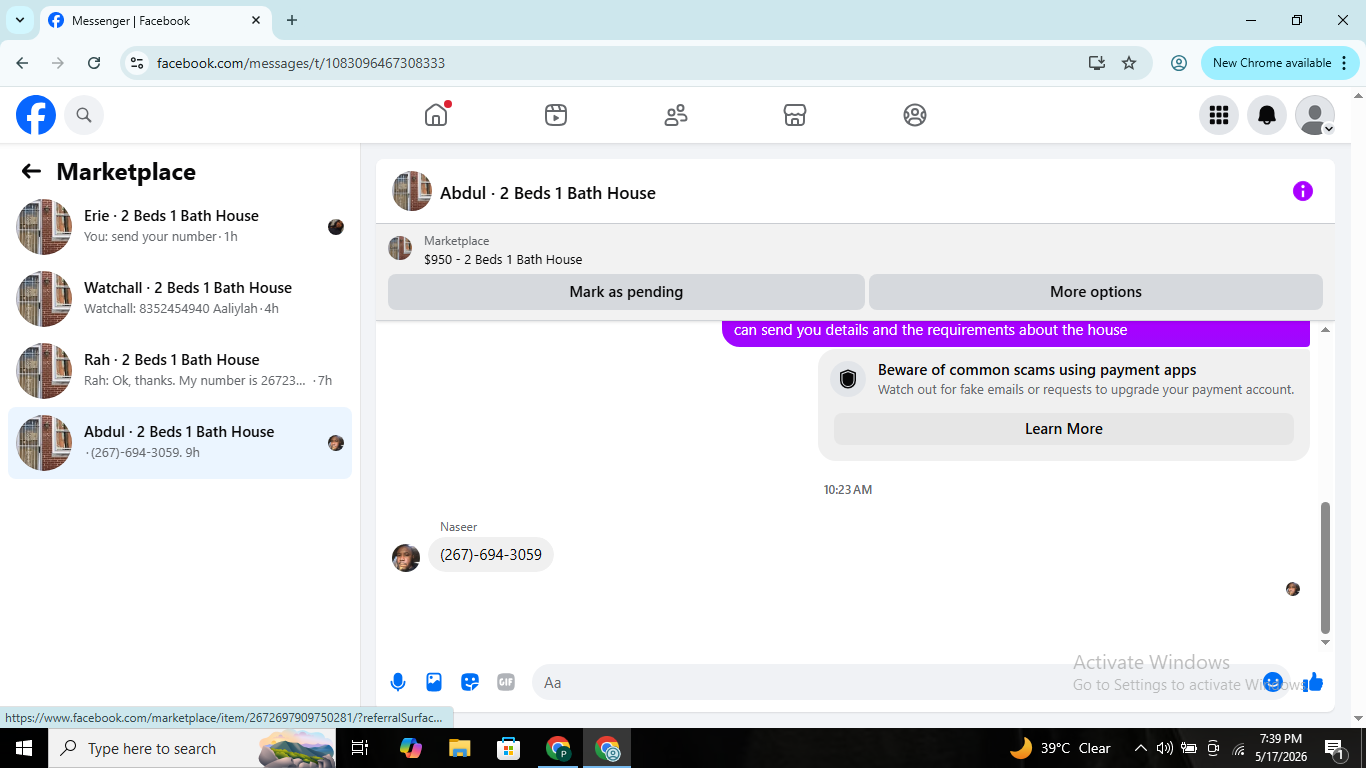1366x768 pixels.
Task: Open the volume control
Action: point(1164,748)
